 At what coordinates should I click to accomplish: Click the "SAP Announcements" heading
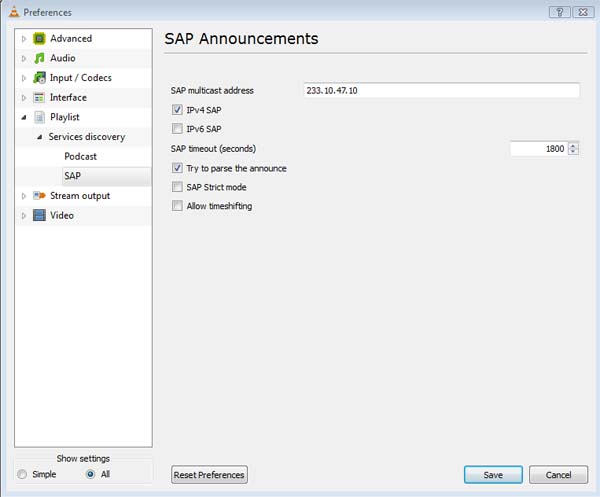coord(241,39)
